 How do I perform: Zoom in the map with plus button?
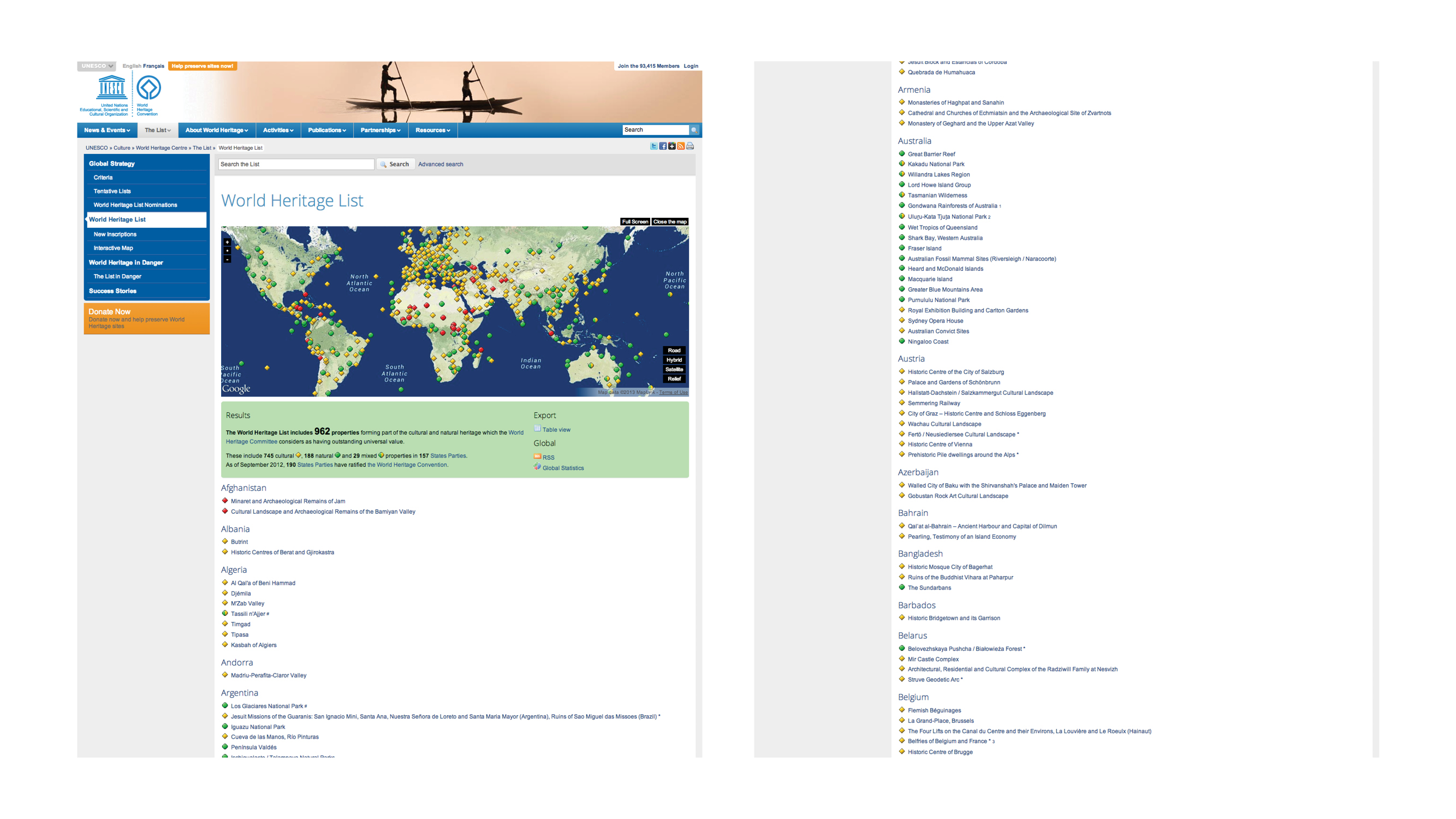pos(227,242)
